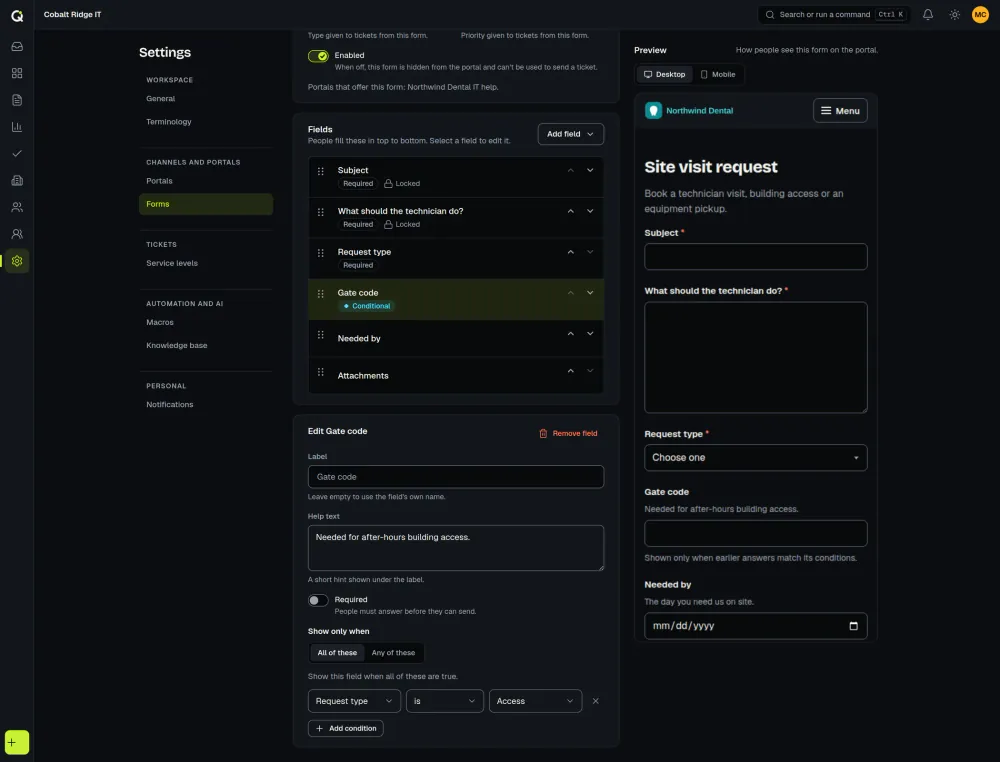Viewport: 1000px width, 762px height.
Task: Open the building companies icon in sidebar
Action: click(17, 180)
